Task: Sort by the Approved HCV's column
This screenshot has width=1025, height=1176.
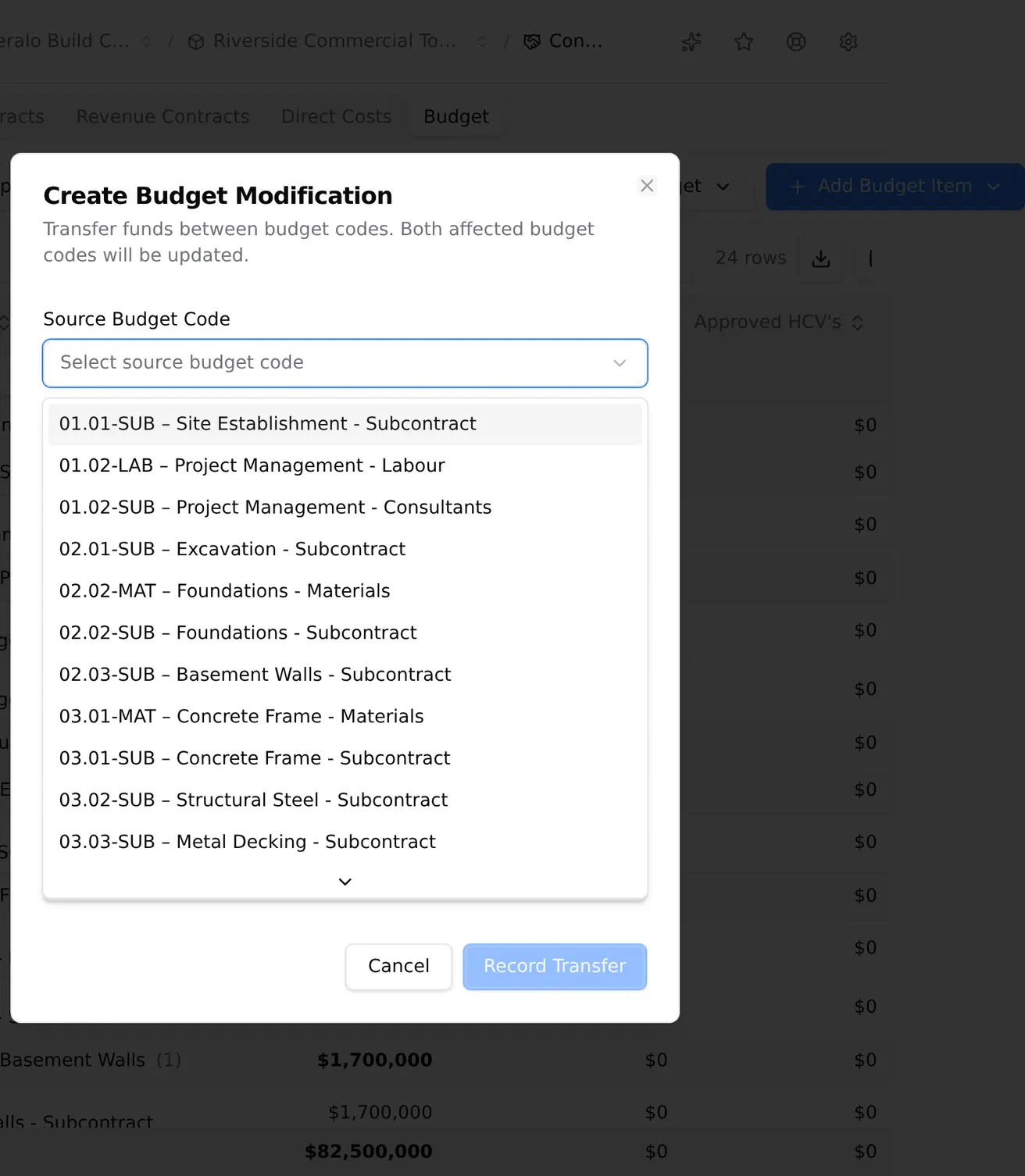Action: pyautogui.click(x=779, y=323)
